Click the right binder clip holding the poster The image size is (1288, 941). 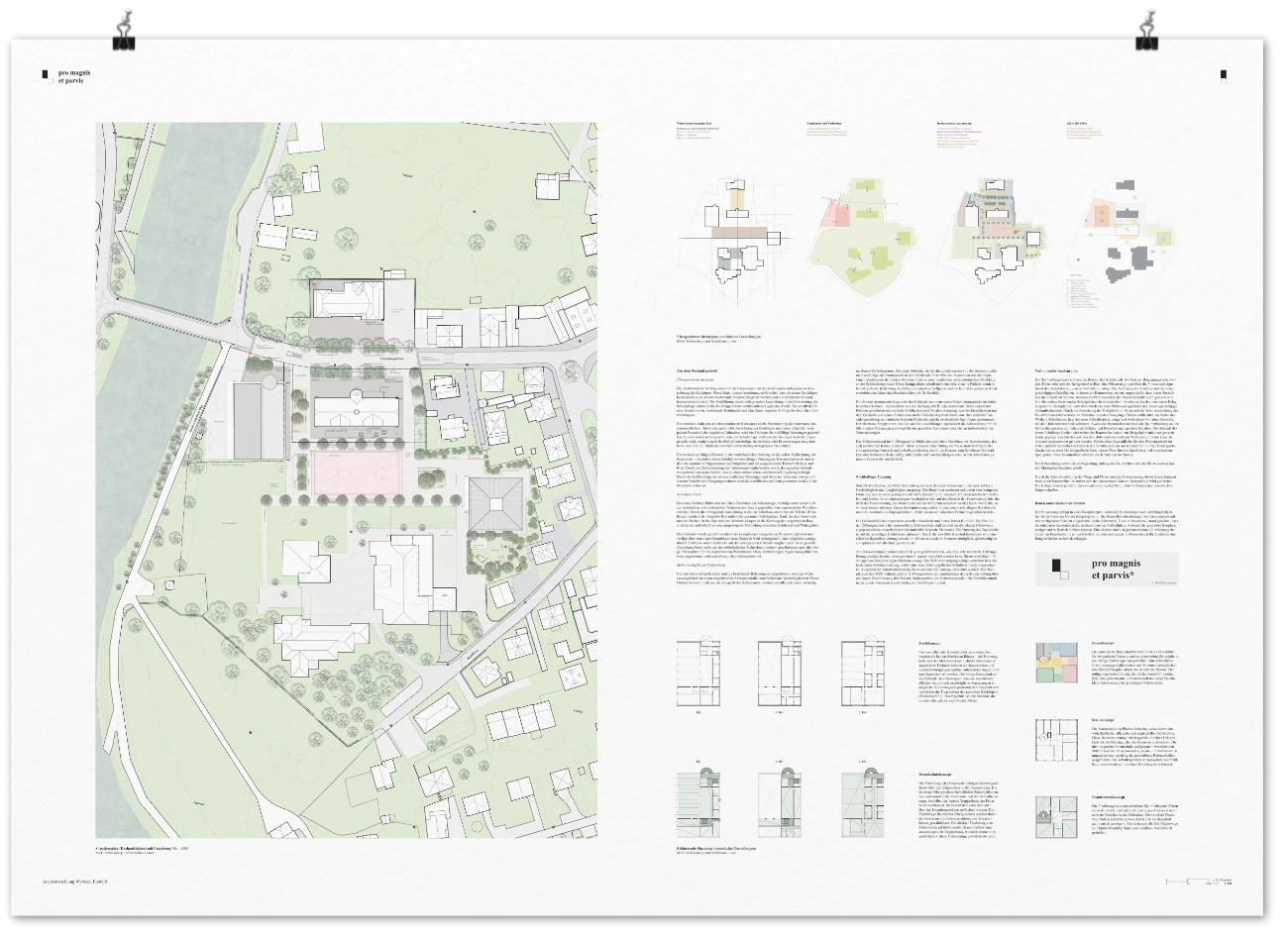coord(1146,27)
